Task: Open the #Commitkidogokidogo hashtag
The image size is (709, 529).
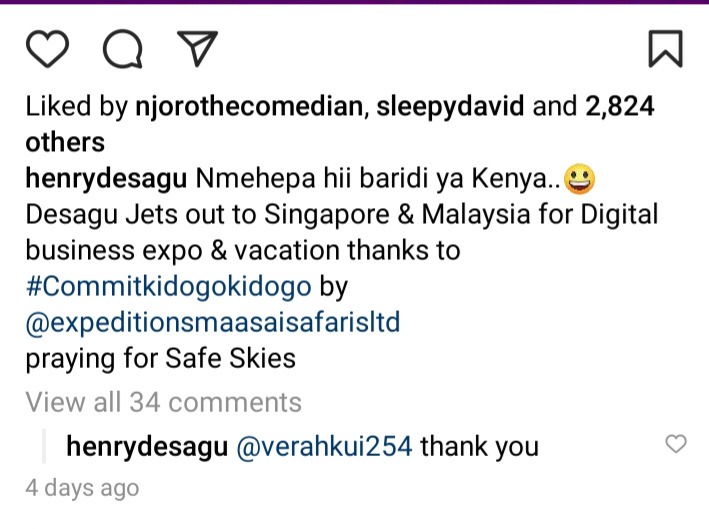Action: 169,286
